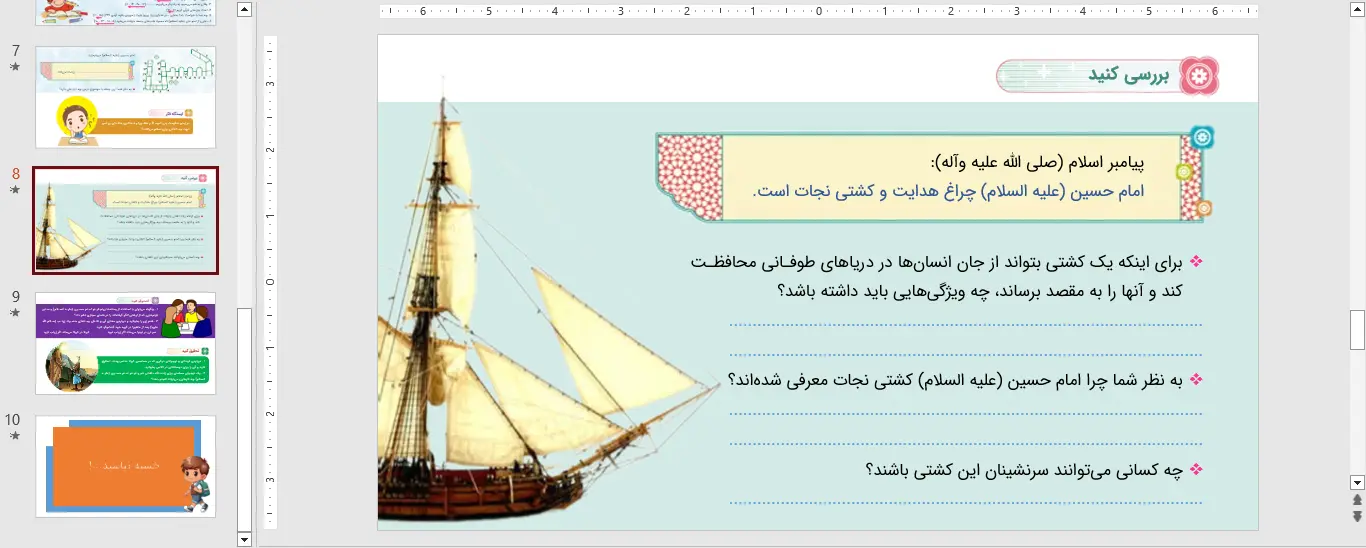This screenshot has width=1366, height=548.
Task: Click the animation star under slide 7
Action: coord(14,67)
